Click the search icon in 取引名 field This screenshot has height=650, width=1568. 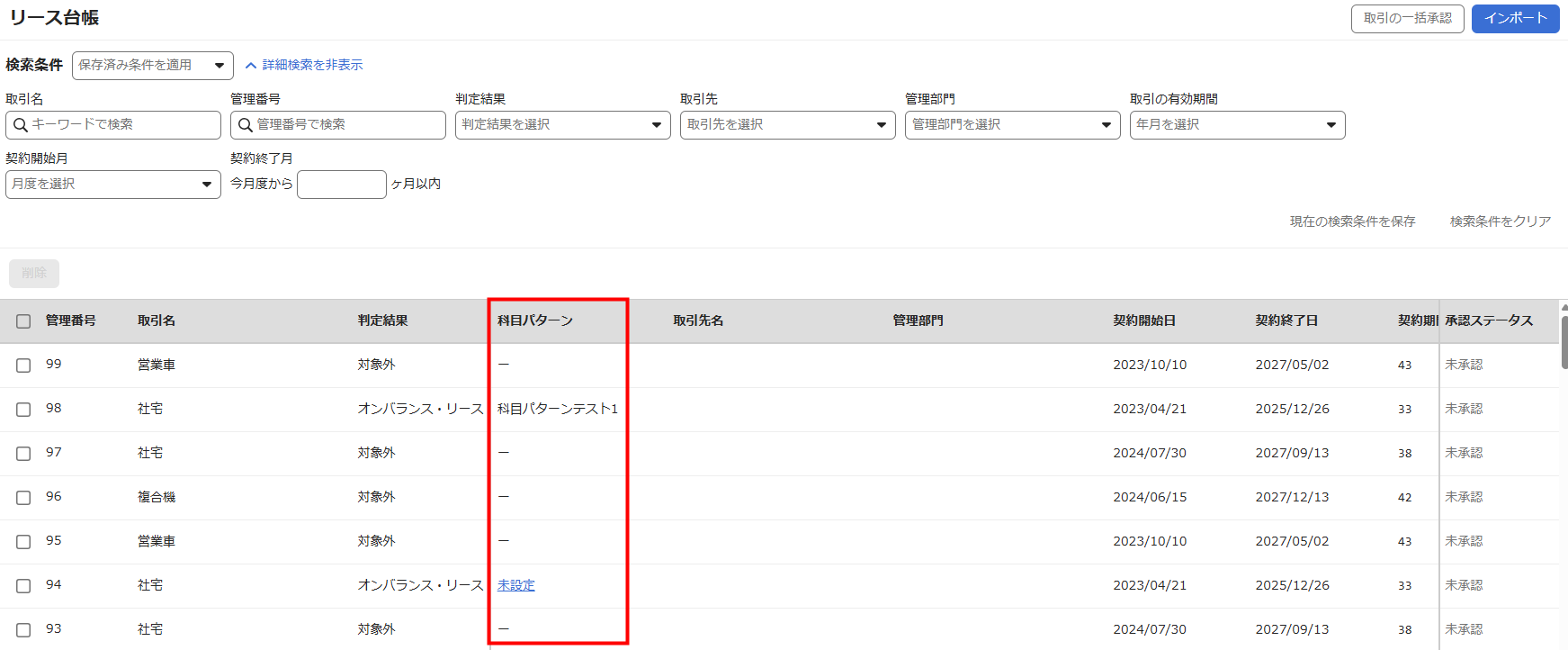coord(20,125)
